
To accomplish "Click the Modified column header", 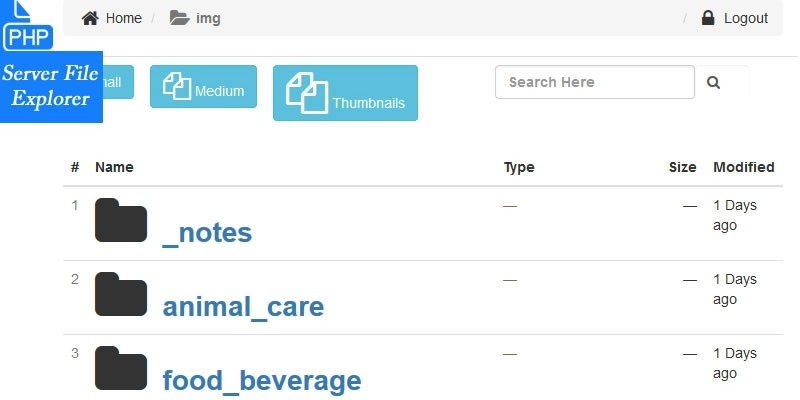I will pyautogui.click(x=743, y=167).
